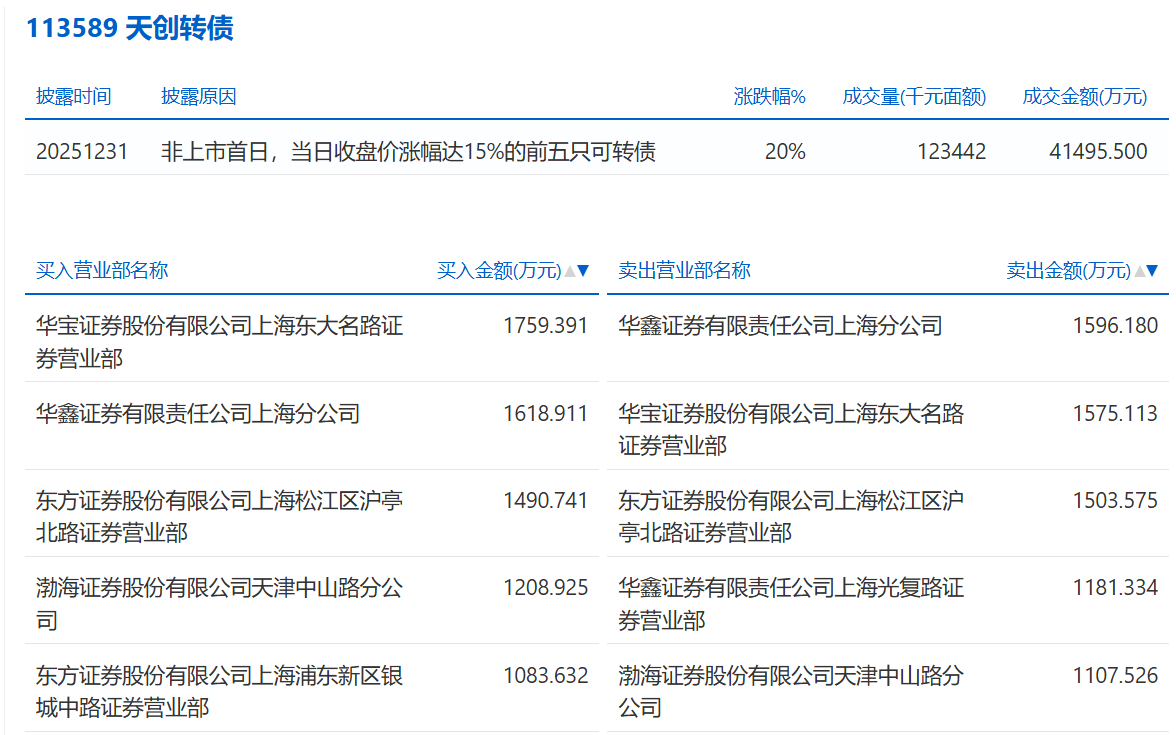Select the buy amount 1759.391

point(545,326)
